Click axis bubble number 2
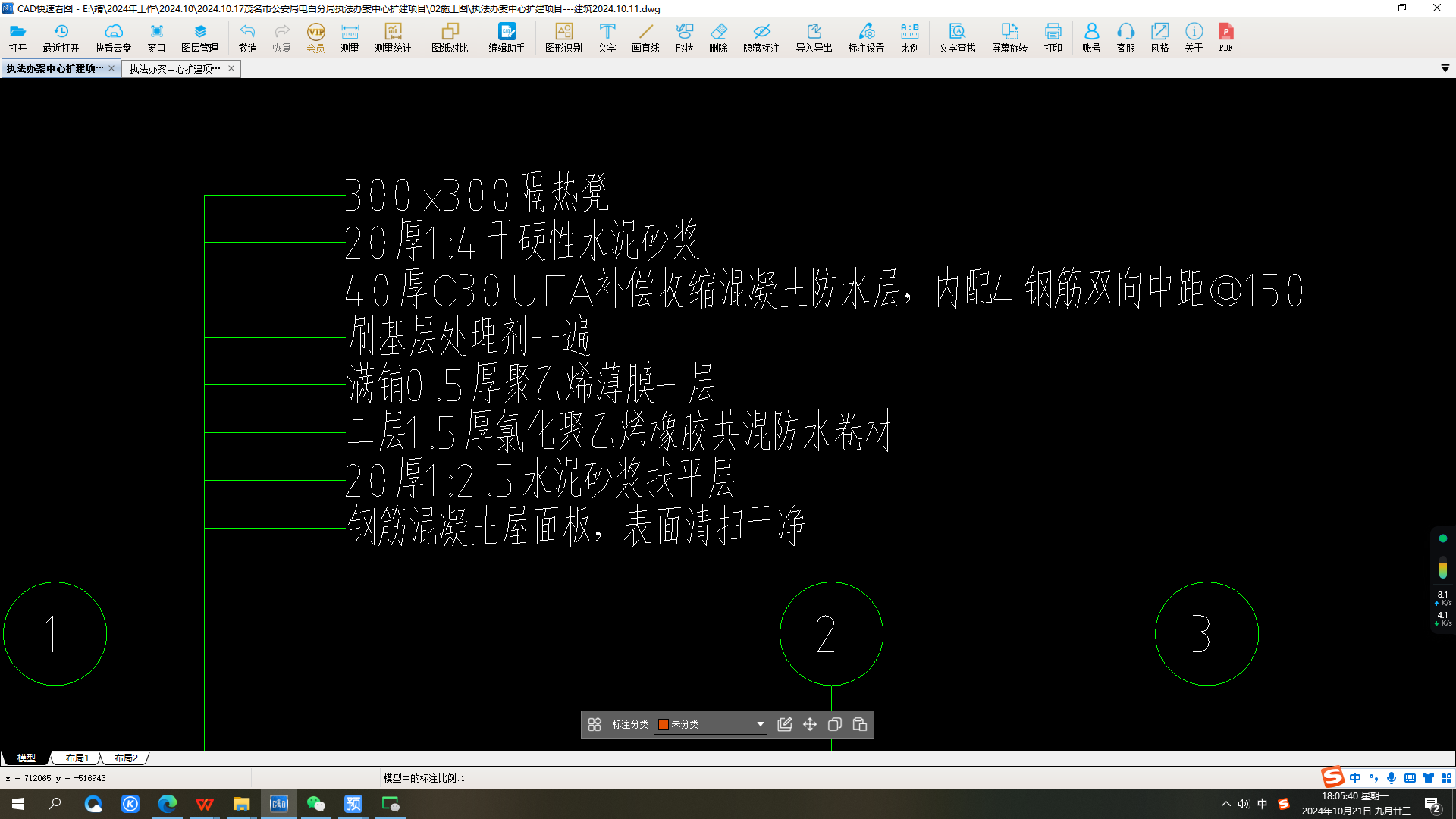This screenshot has width=1456, height=819. [831, 634]
